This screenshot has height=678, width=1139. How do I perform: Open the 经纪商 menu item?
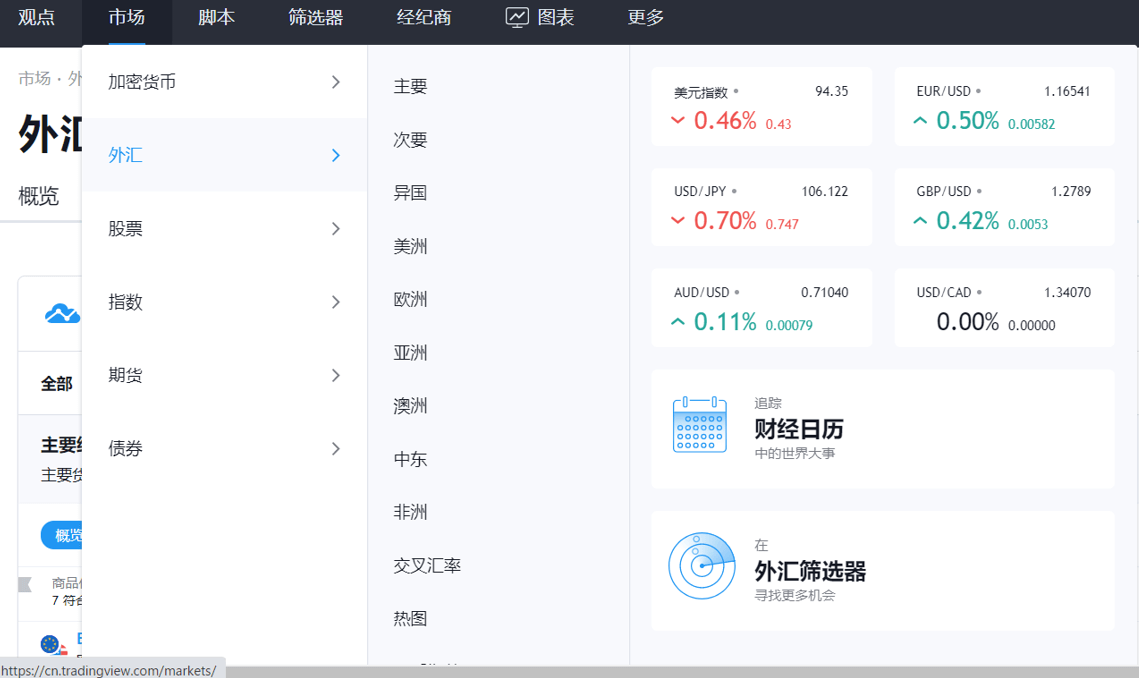[x=424, y=17]
